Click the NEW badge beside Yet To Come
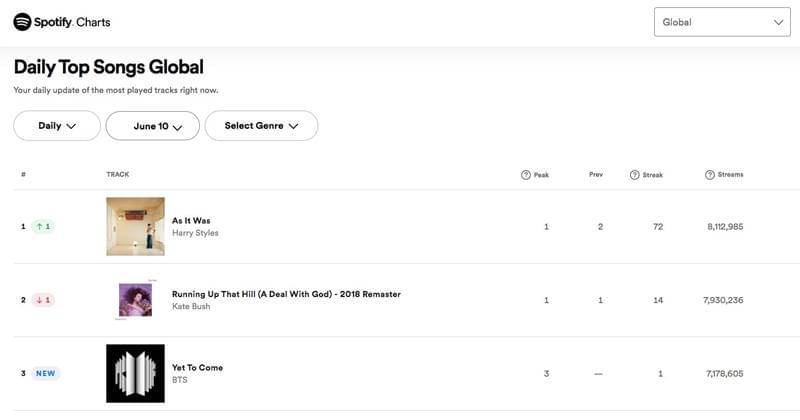 pos(45,374)
